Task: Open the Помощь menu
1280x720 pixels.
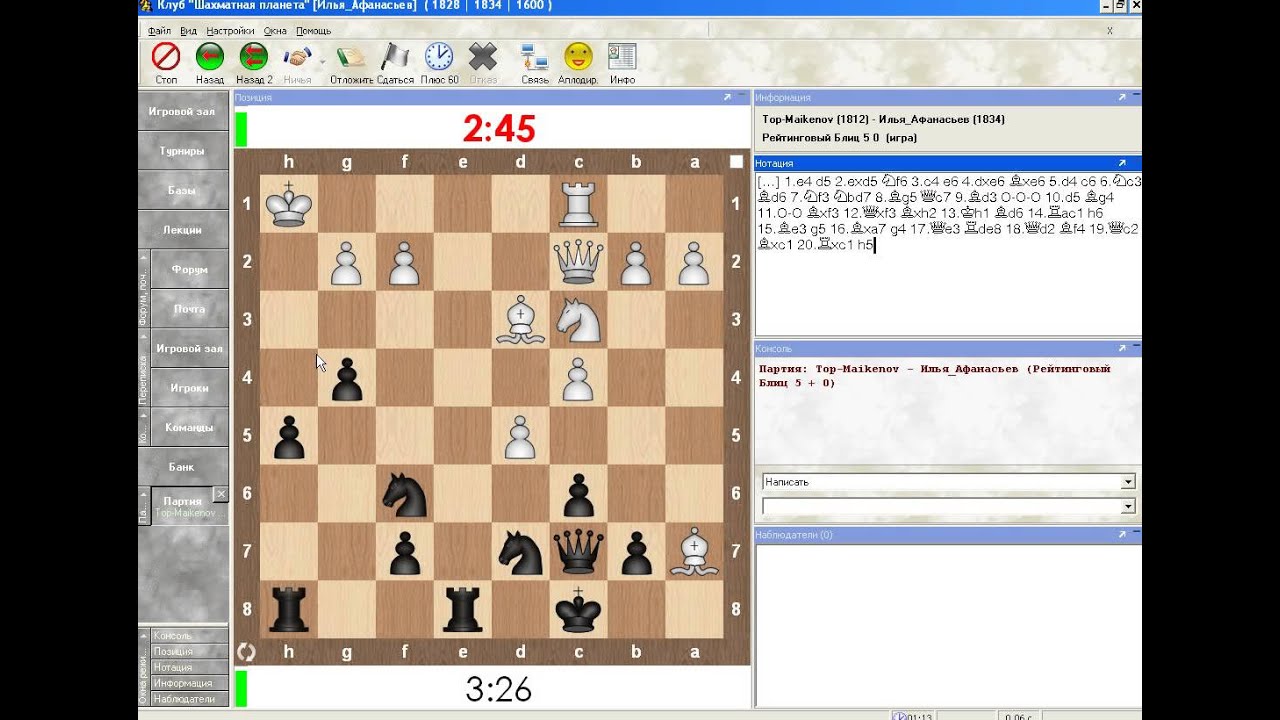Action: (x=313, y=31)
